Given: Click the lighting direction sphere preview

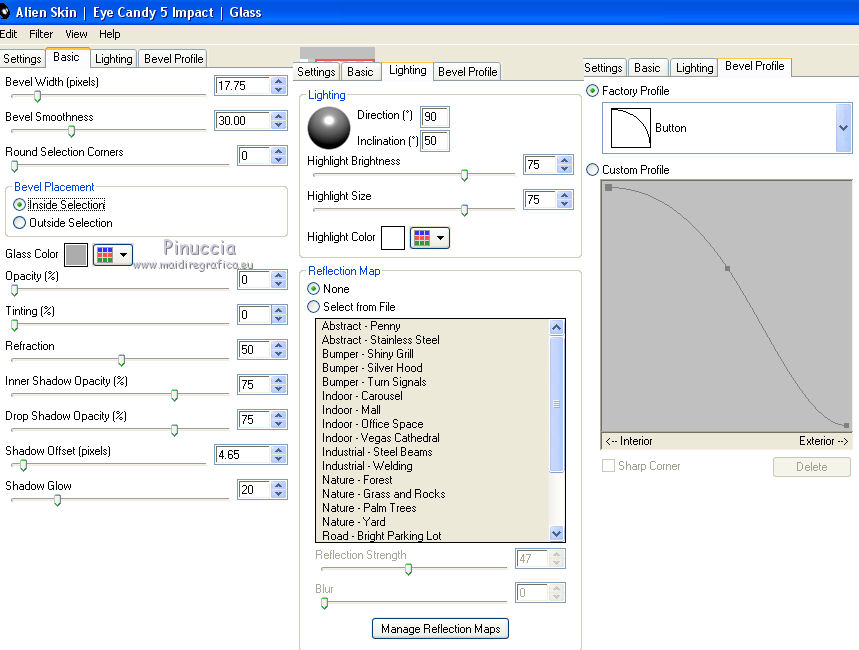Looking at the screenshot, I should pyautogui.click(x=328, y=129).
